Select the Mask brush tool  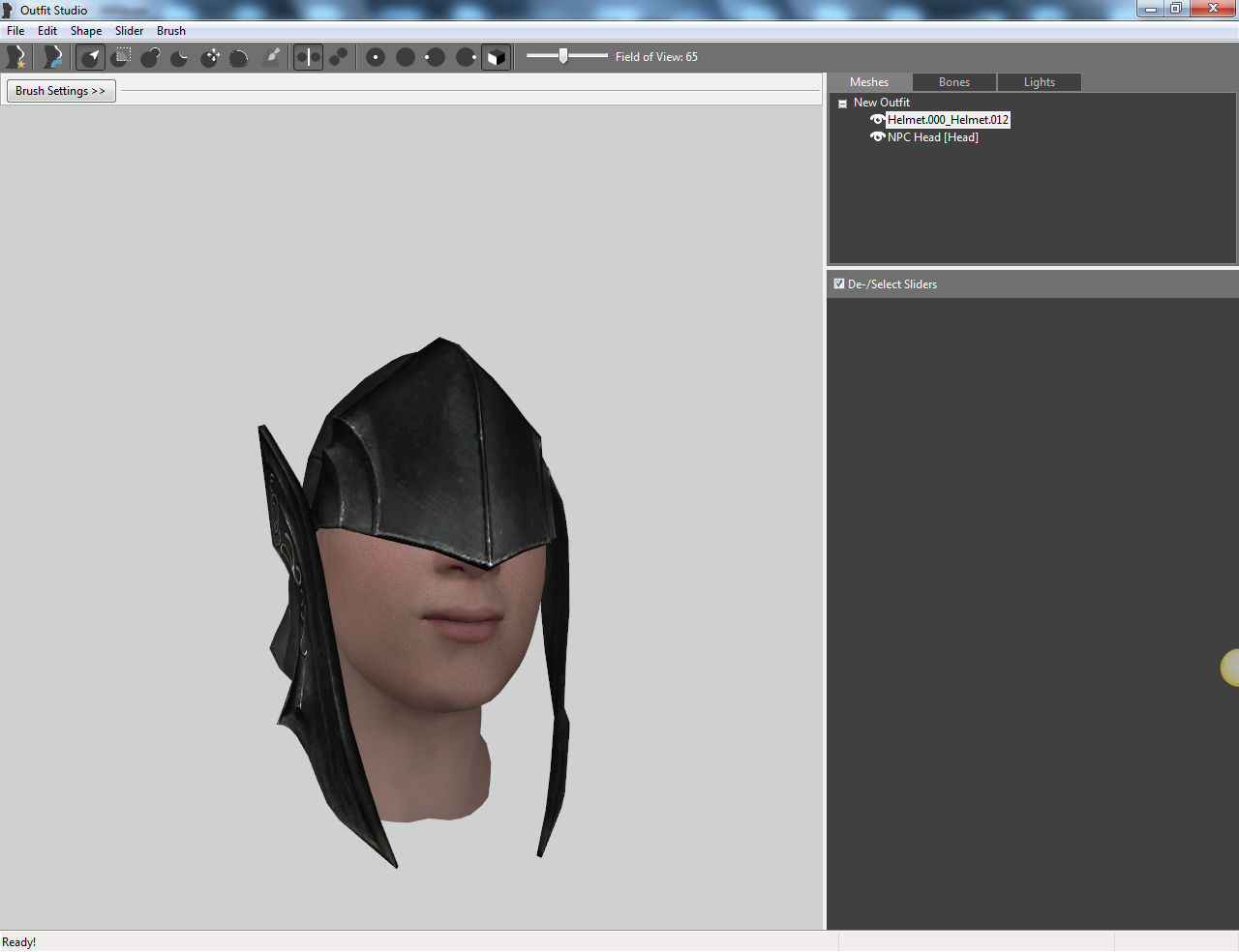pos(121,57)
